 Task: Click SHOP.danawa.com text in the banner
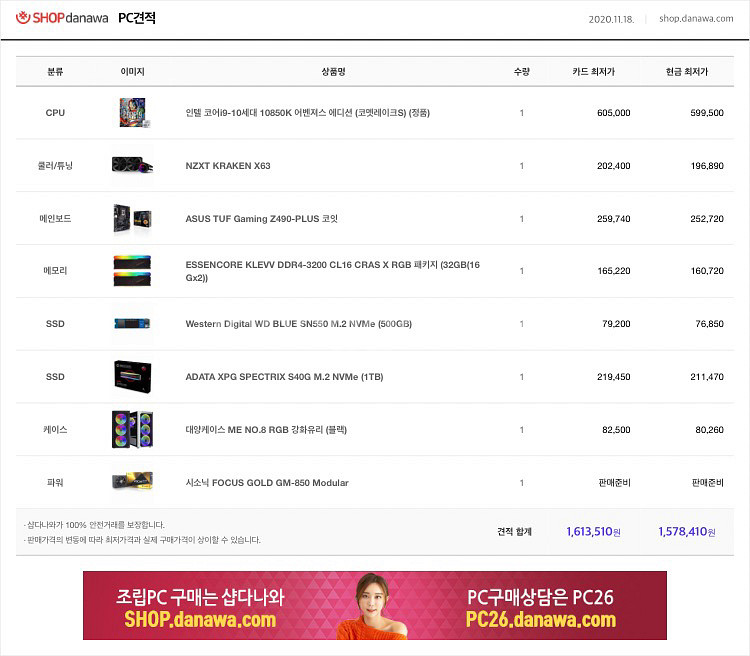coord(200,619)
